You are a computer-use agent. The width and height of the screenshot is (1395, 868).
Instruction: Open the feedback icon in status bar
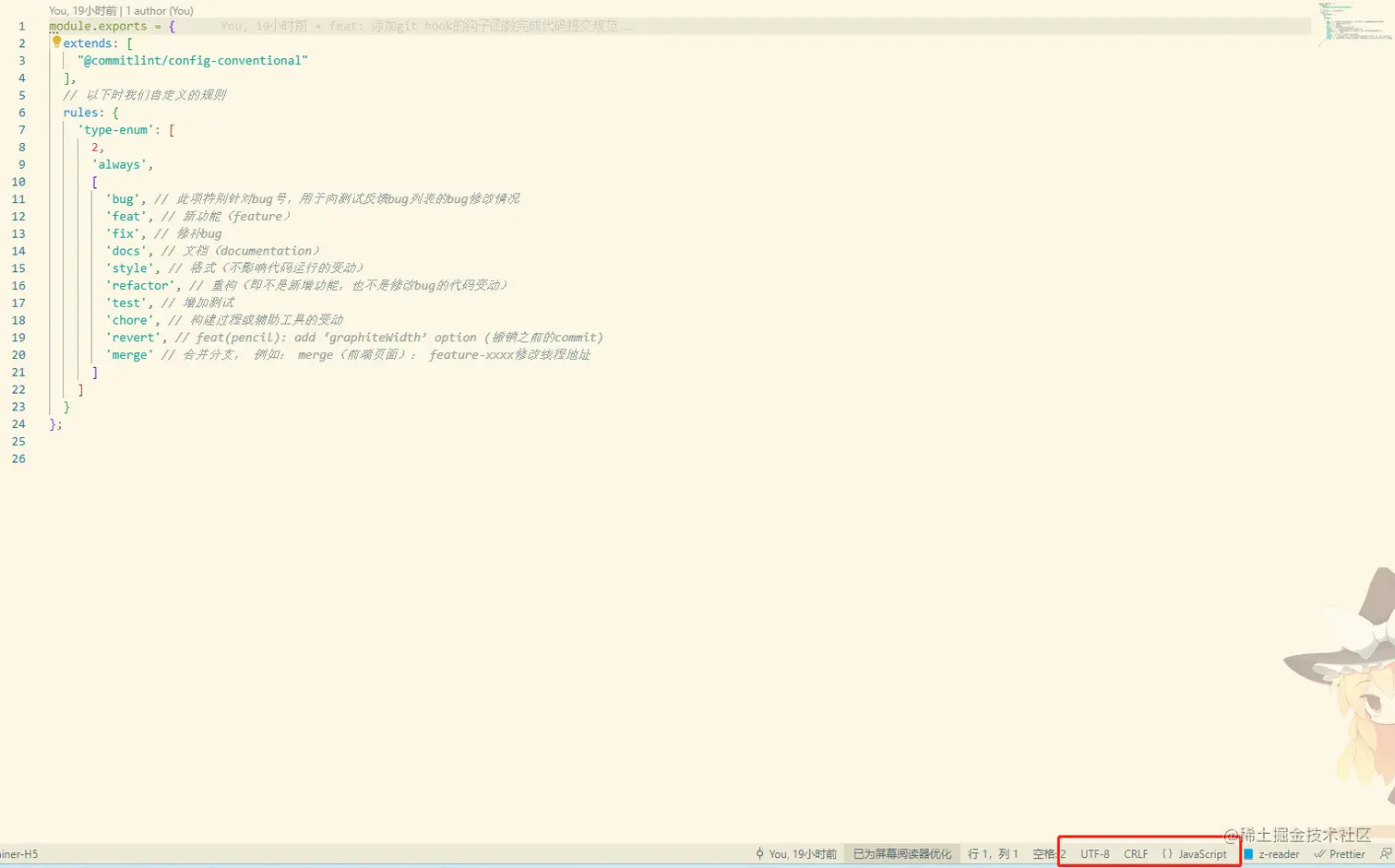tap(1385, 854)
